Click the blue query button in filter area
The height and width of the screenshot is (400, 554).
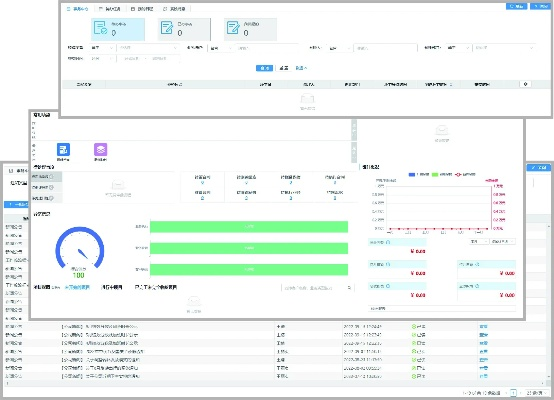(264, 68)
